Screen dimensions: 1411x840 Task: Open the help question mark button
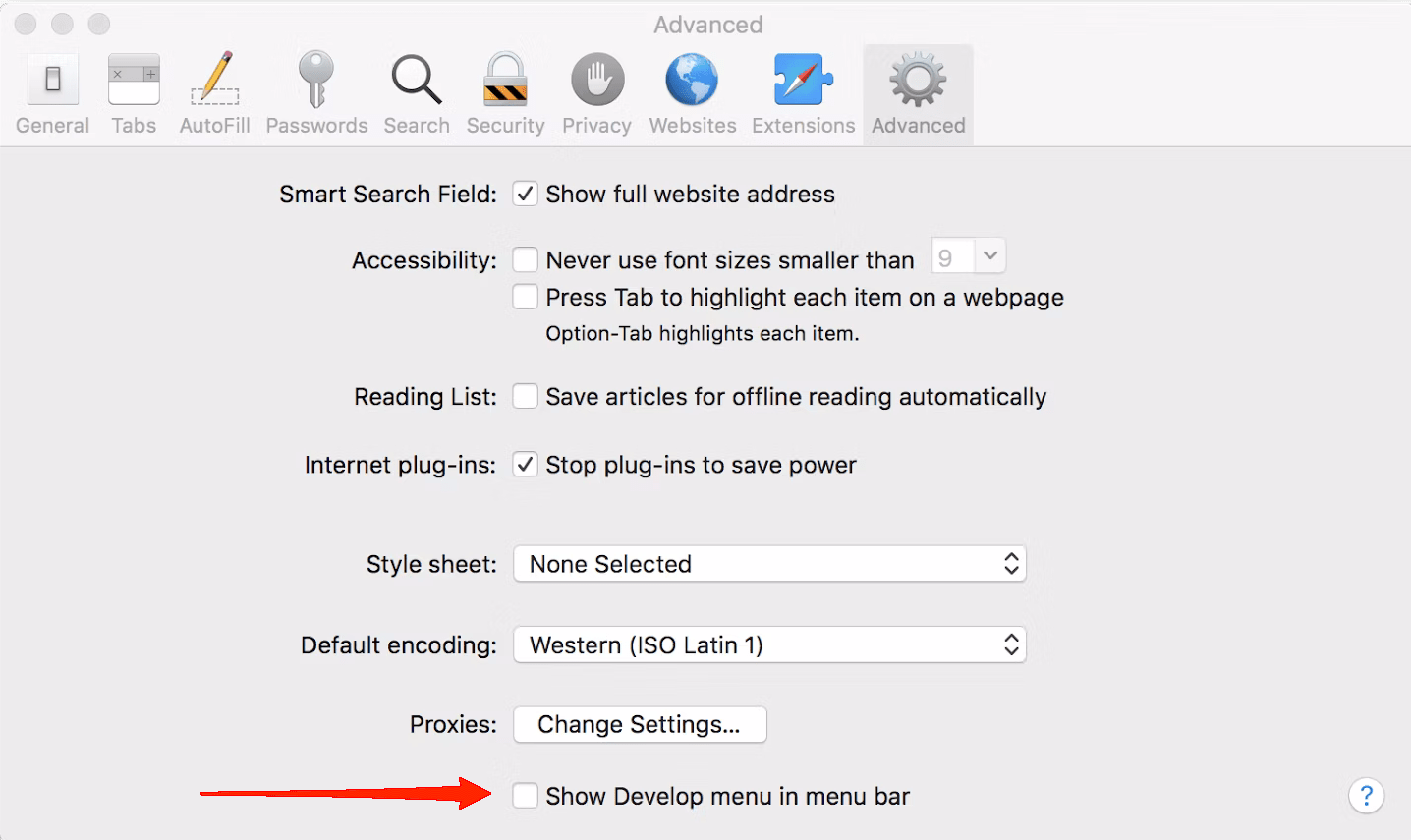[1366, 796]
